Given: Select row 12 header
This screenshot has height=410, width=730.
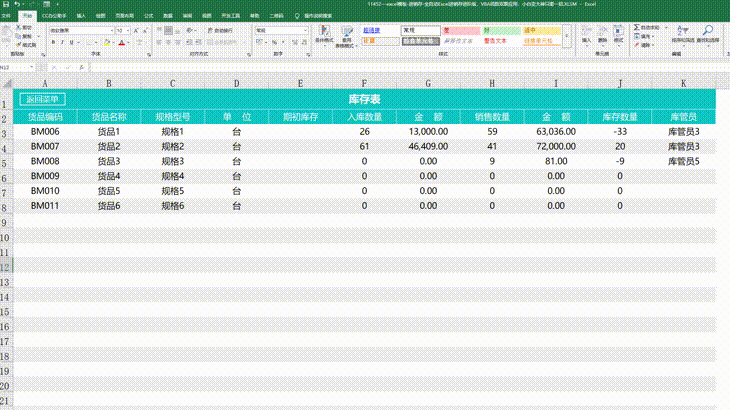Looking at the screenshot, I should 6,267.
